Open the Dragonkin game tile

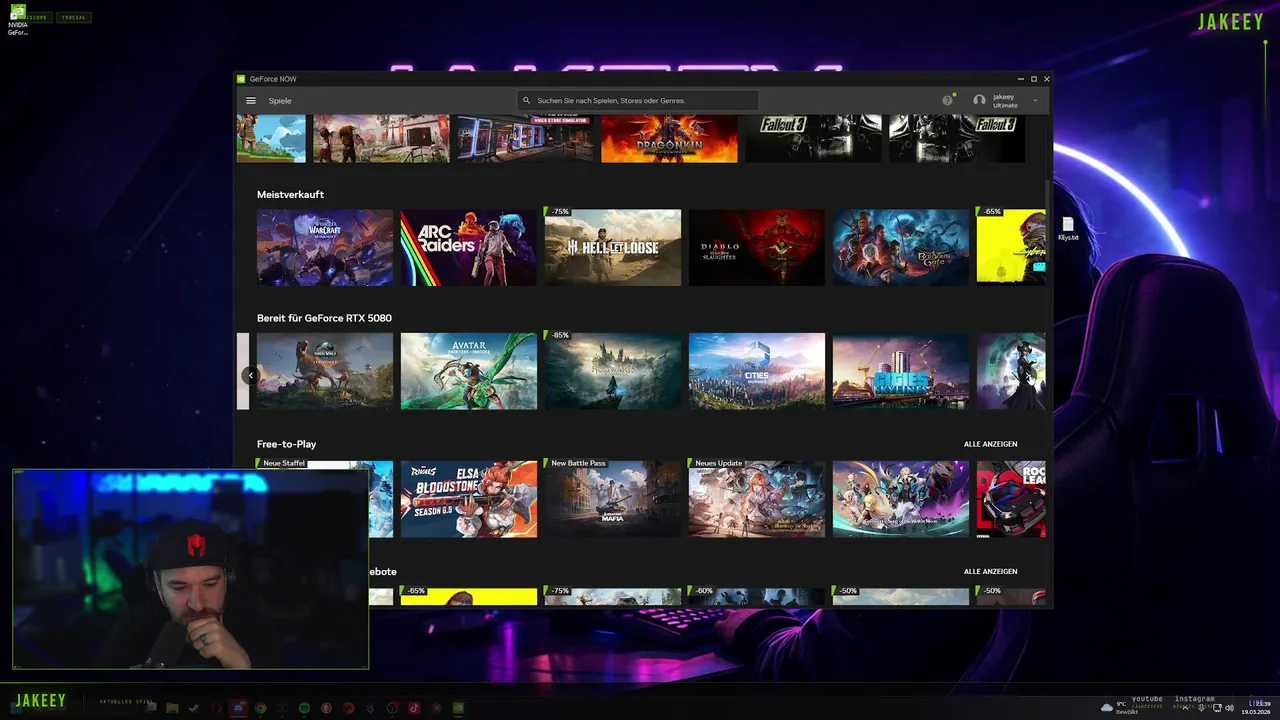click(x=669, y=138)
